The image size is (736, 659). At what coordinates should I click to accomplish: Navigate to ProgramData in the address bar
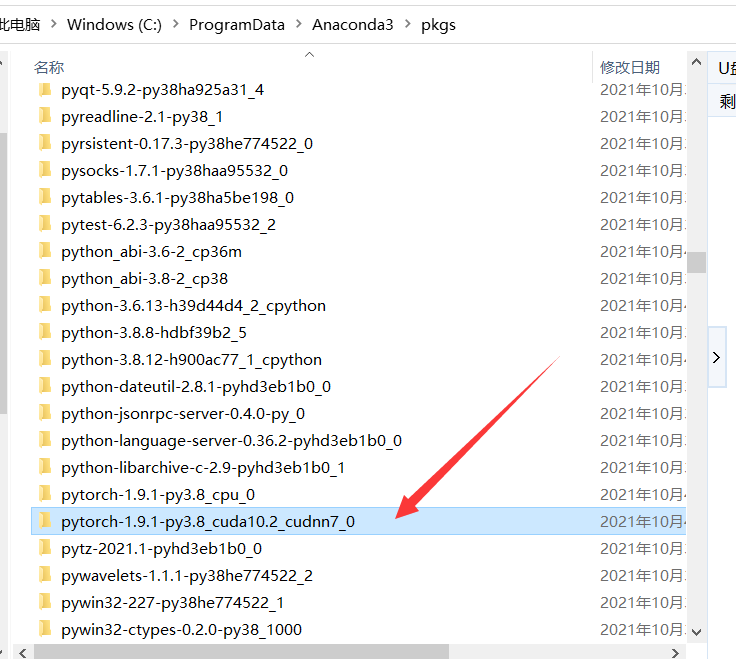pyautogui.click(x=237, y=24)
